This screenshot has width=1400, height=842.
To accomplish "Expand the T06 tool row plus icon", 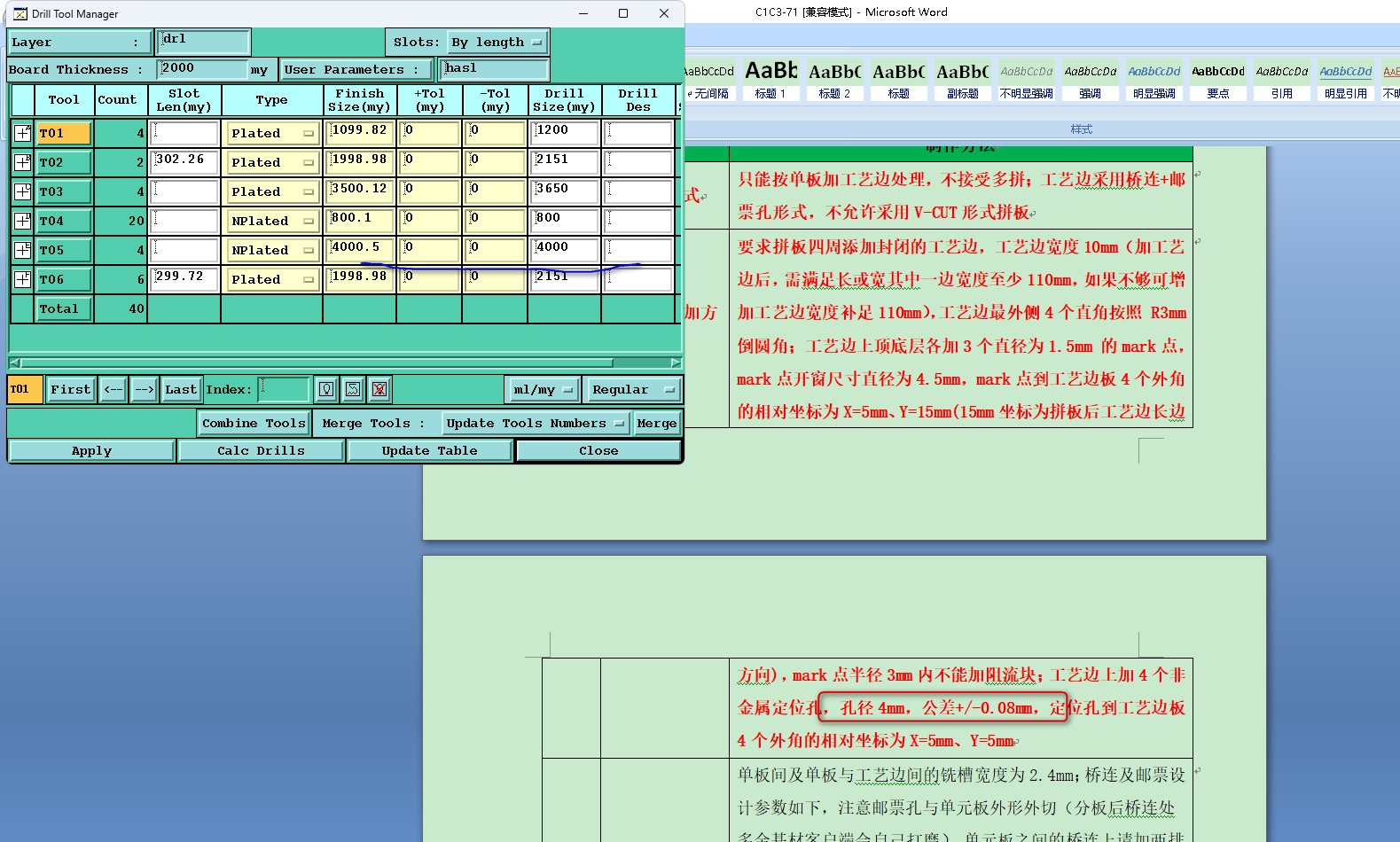I will coord(22,279).
